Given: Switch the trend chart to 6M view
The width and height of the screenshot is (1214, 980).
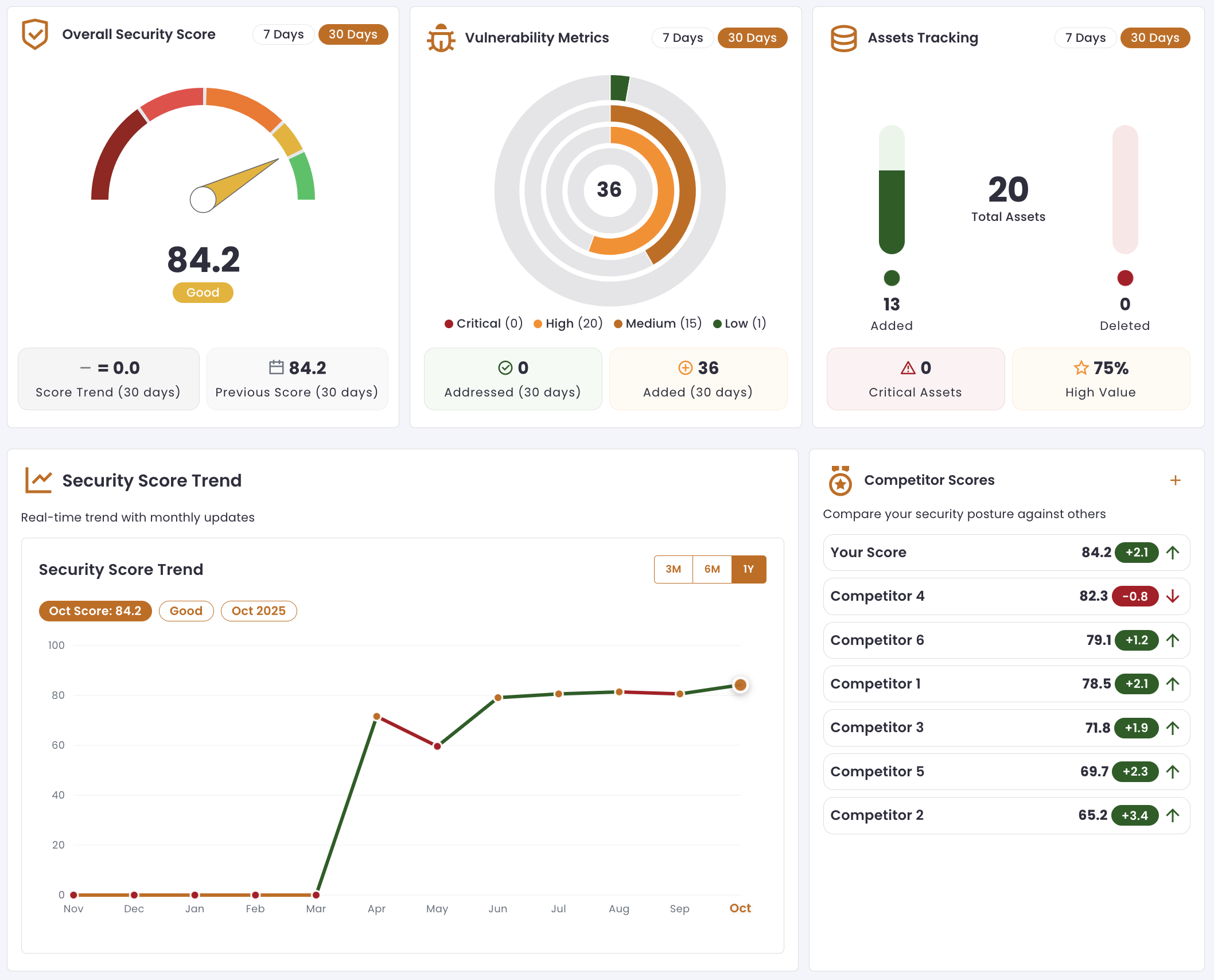Looking at the screenshot, I should tap(711, 569).
